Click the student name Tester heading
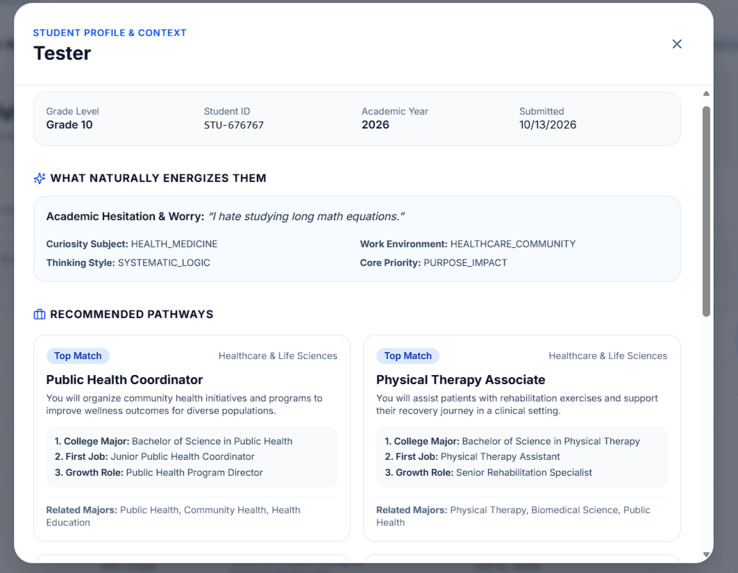The height and width of the screenshot is (573, 738). (62, 53)
